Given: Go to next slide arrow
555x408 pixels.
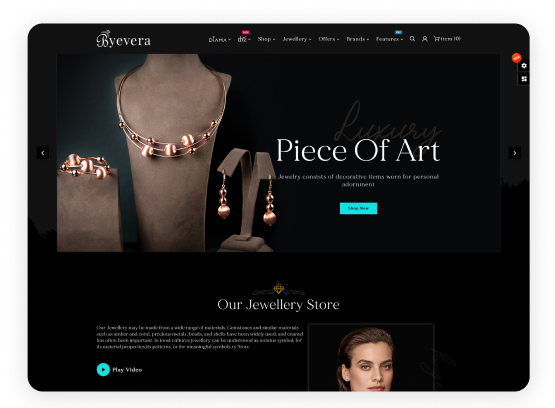Looking at the screenshot, I should pyautogui.click(x=515, y=153).
